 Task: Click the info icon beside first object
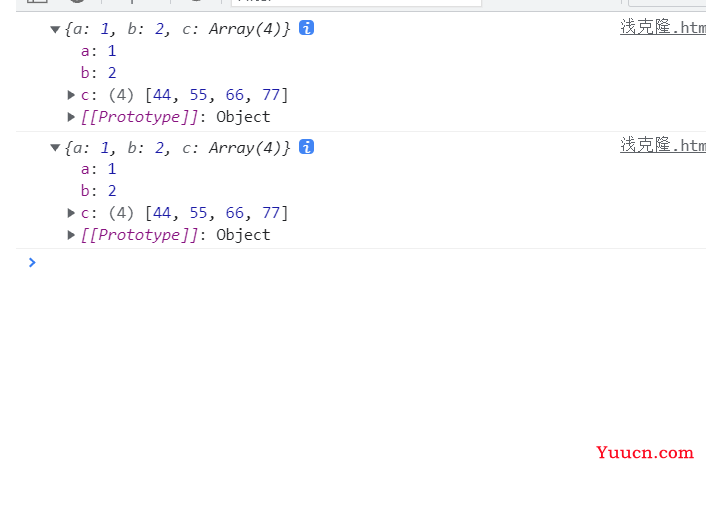pos(307,28)
